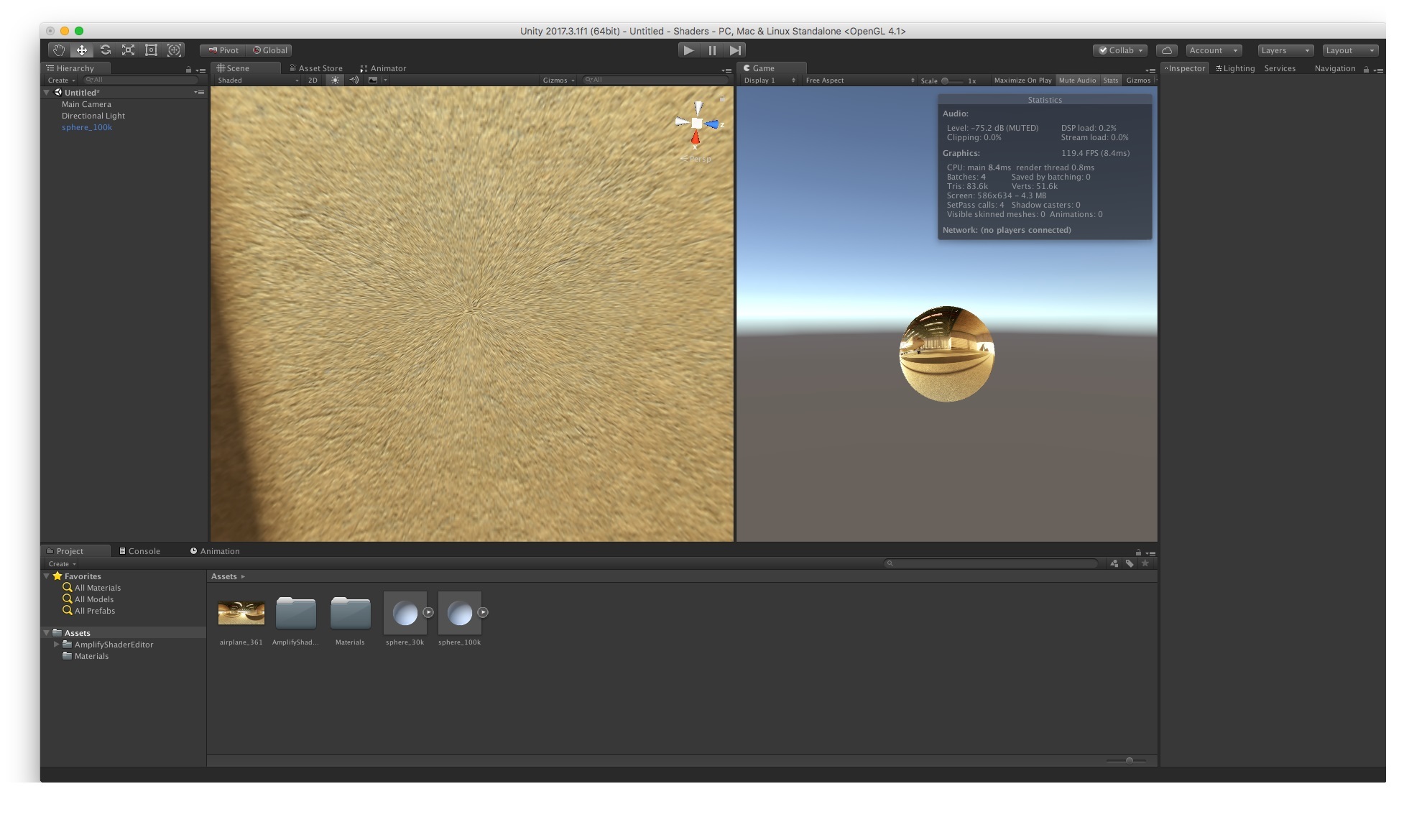Select the Rotate tool

pos(106,50)
